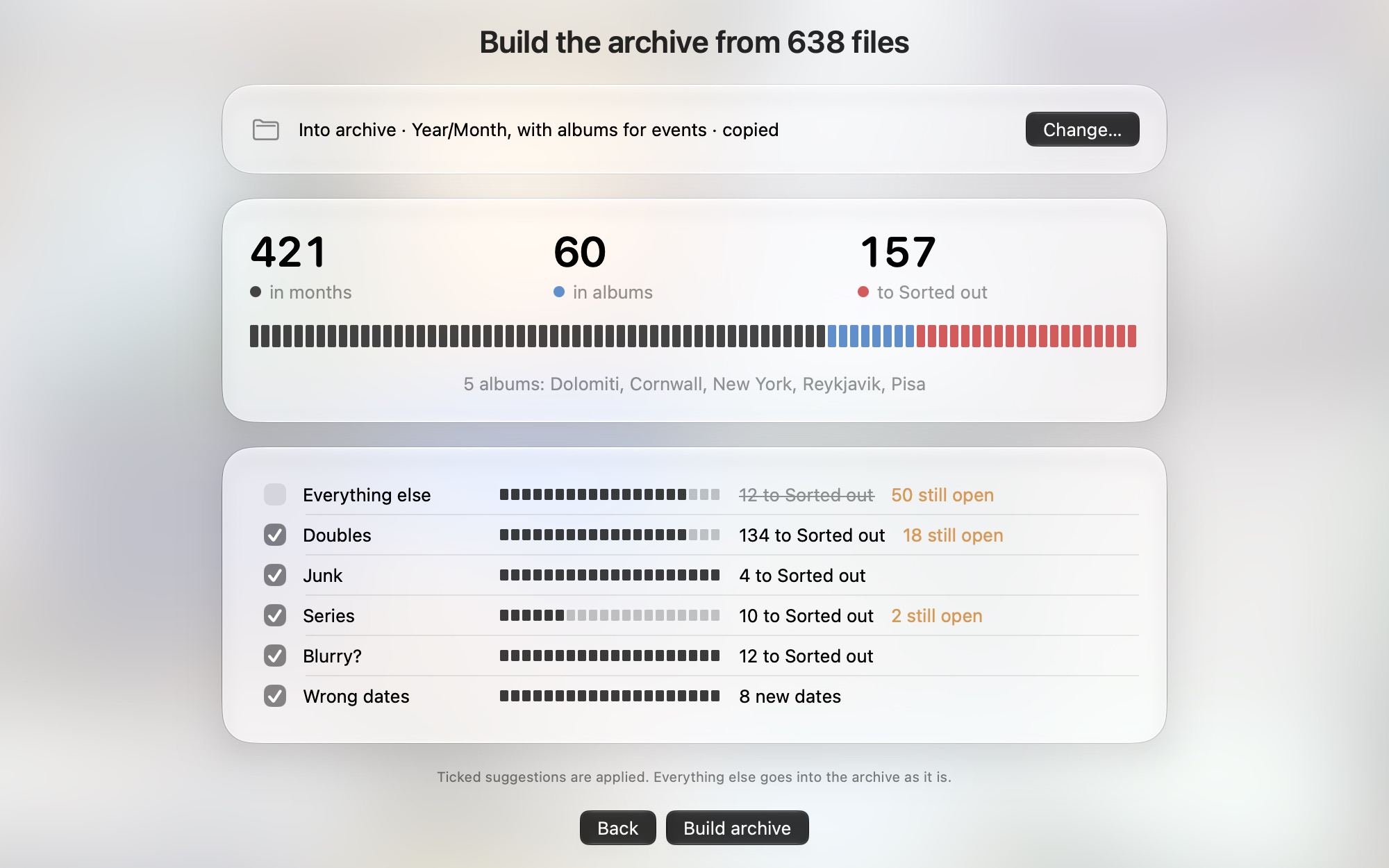Click the Wrong dates progress bar

tap(610, 696)
